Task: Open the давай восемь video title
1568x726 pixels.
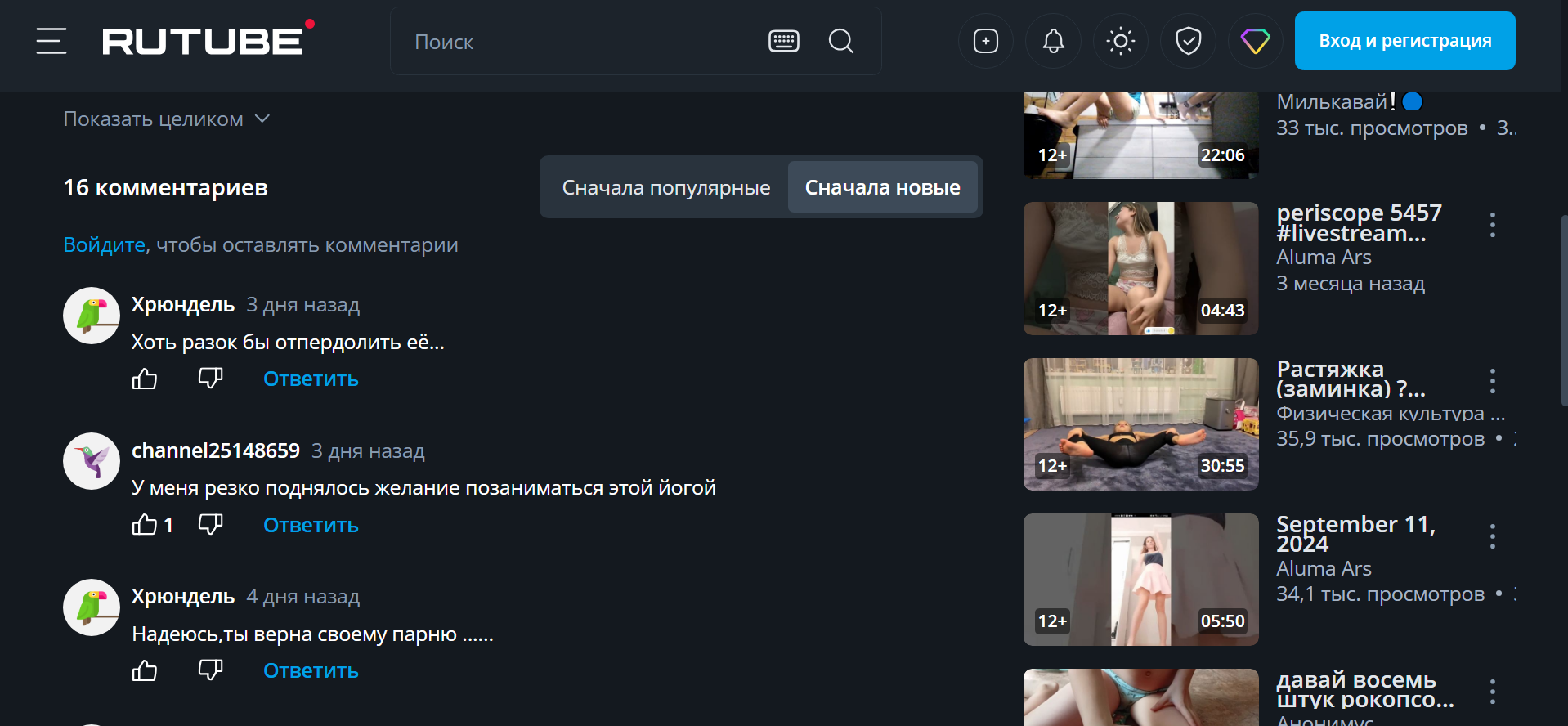Action: (1365, 689)
